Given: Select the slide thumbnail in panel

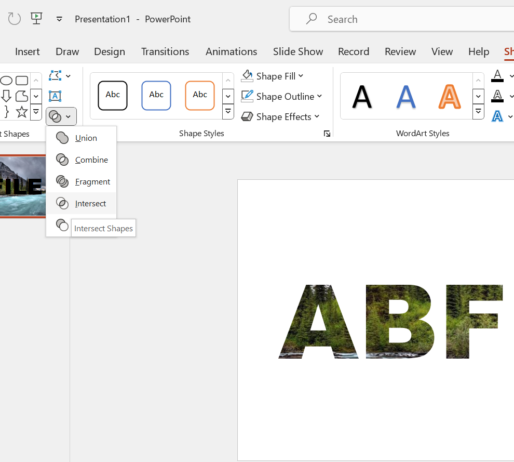Looking at the screenshot, I should [23, 186].
